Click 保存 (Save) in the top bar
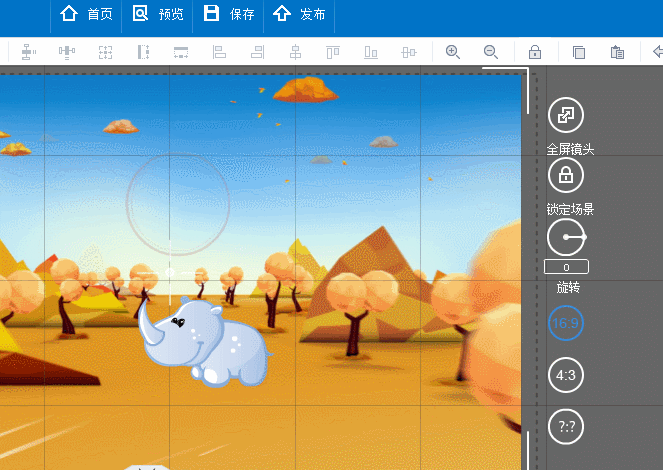The height and width of the screenshot is (470, 663). click(x=229, y=15)
